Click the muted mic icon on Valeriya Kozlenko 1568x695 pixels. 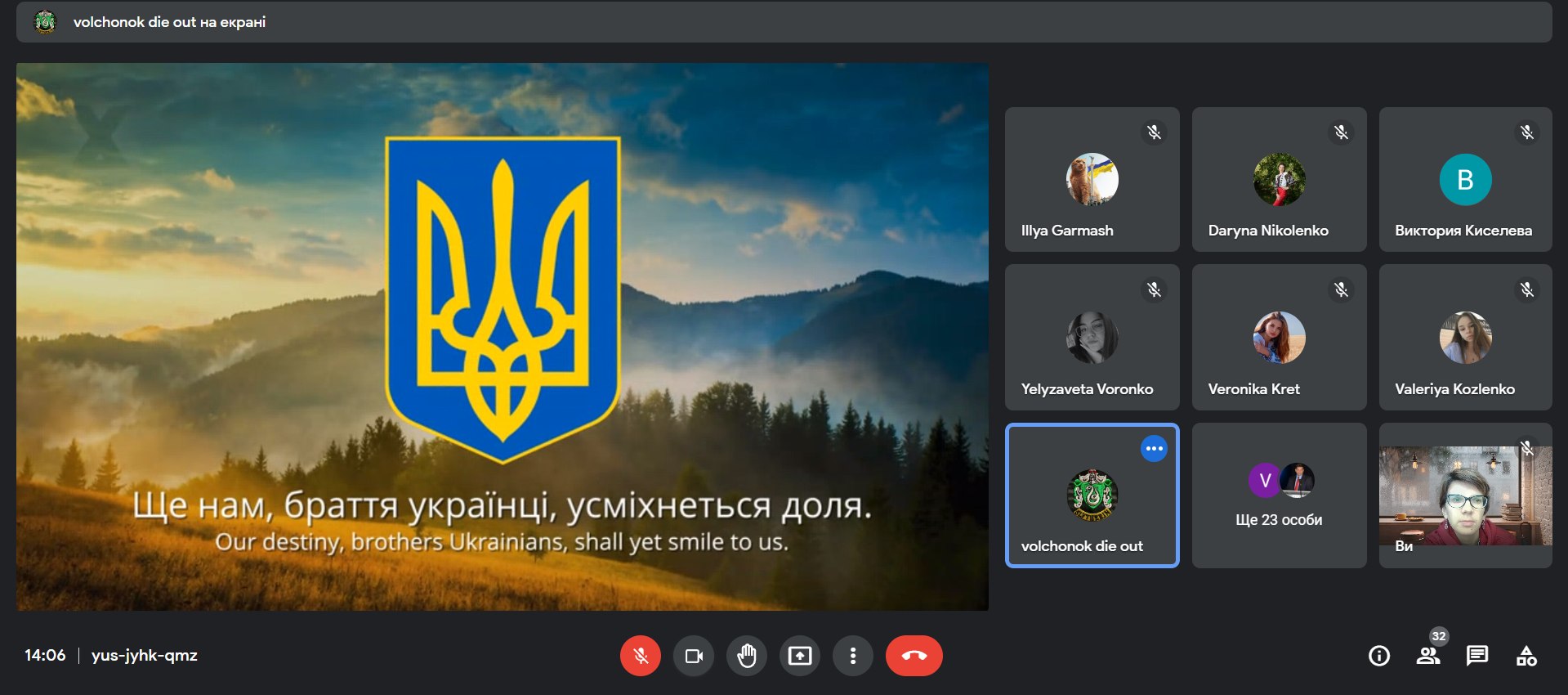point(1527,289)
